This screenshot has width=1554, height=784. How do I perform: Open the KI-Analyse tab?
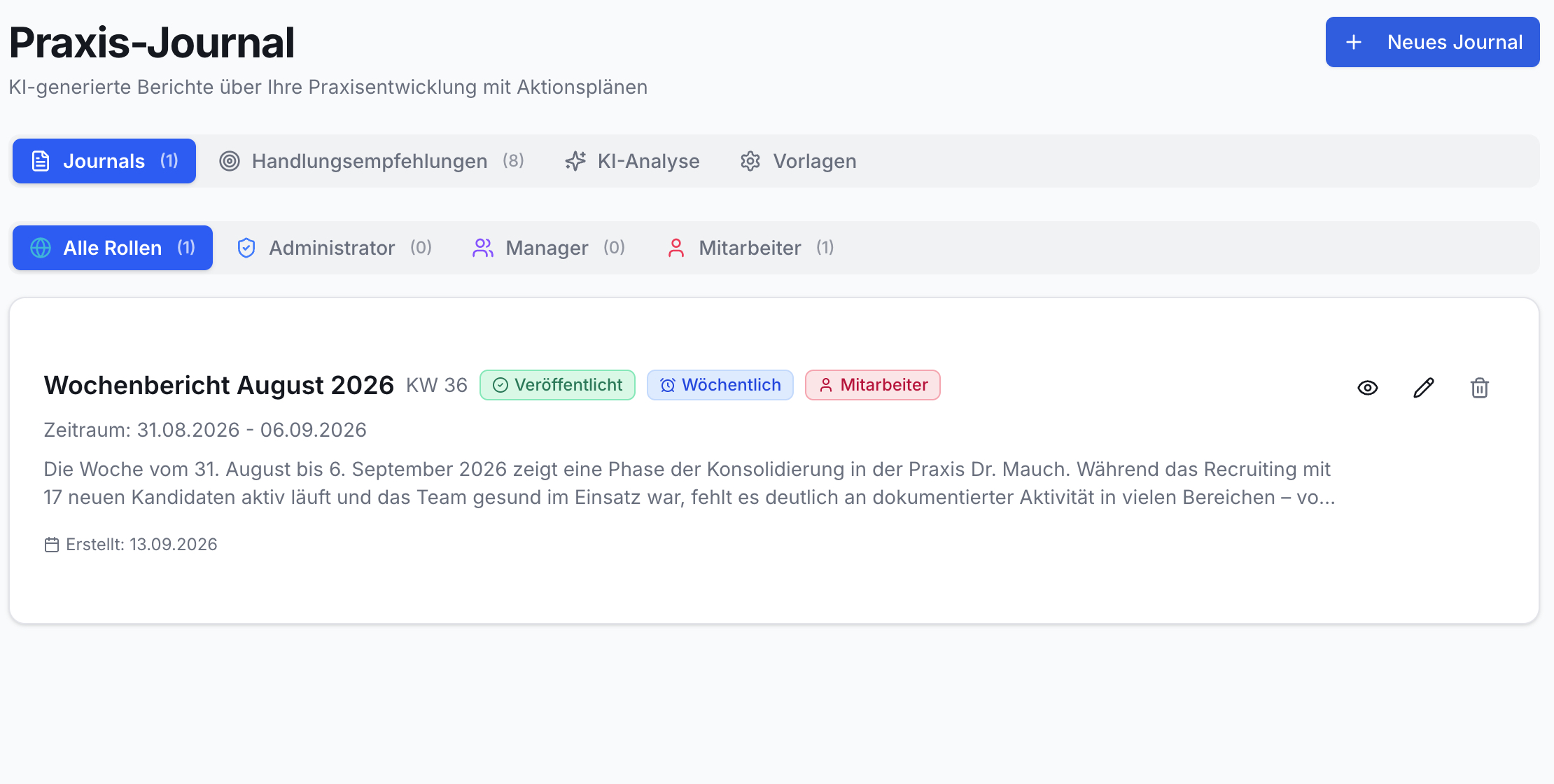[x=632, y=161]
